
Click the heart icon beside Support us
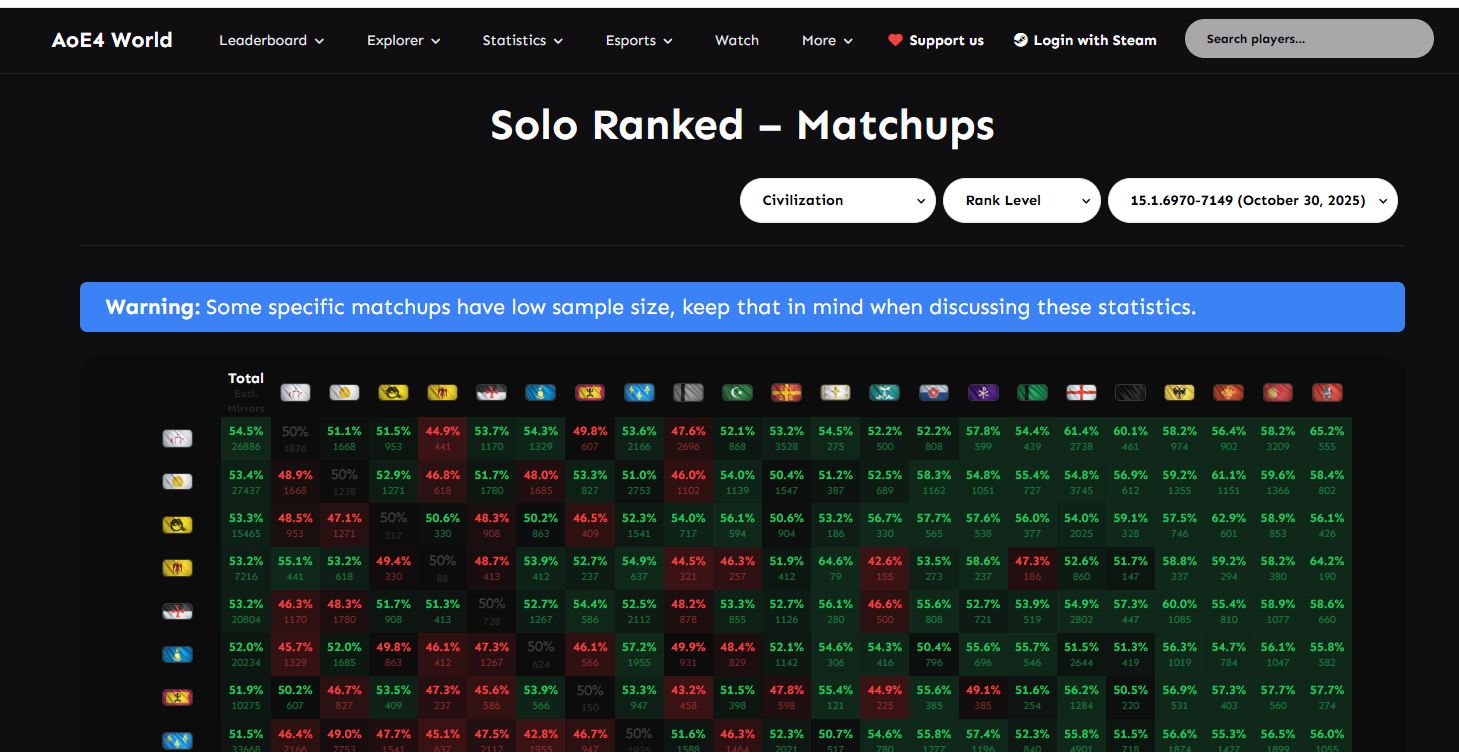point(895,41)
